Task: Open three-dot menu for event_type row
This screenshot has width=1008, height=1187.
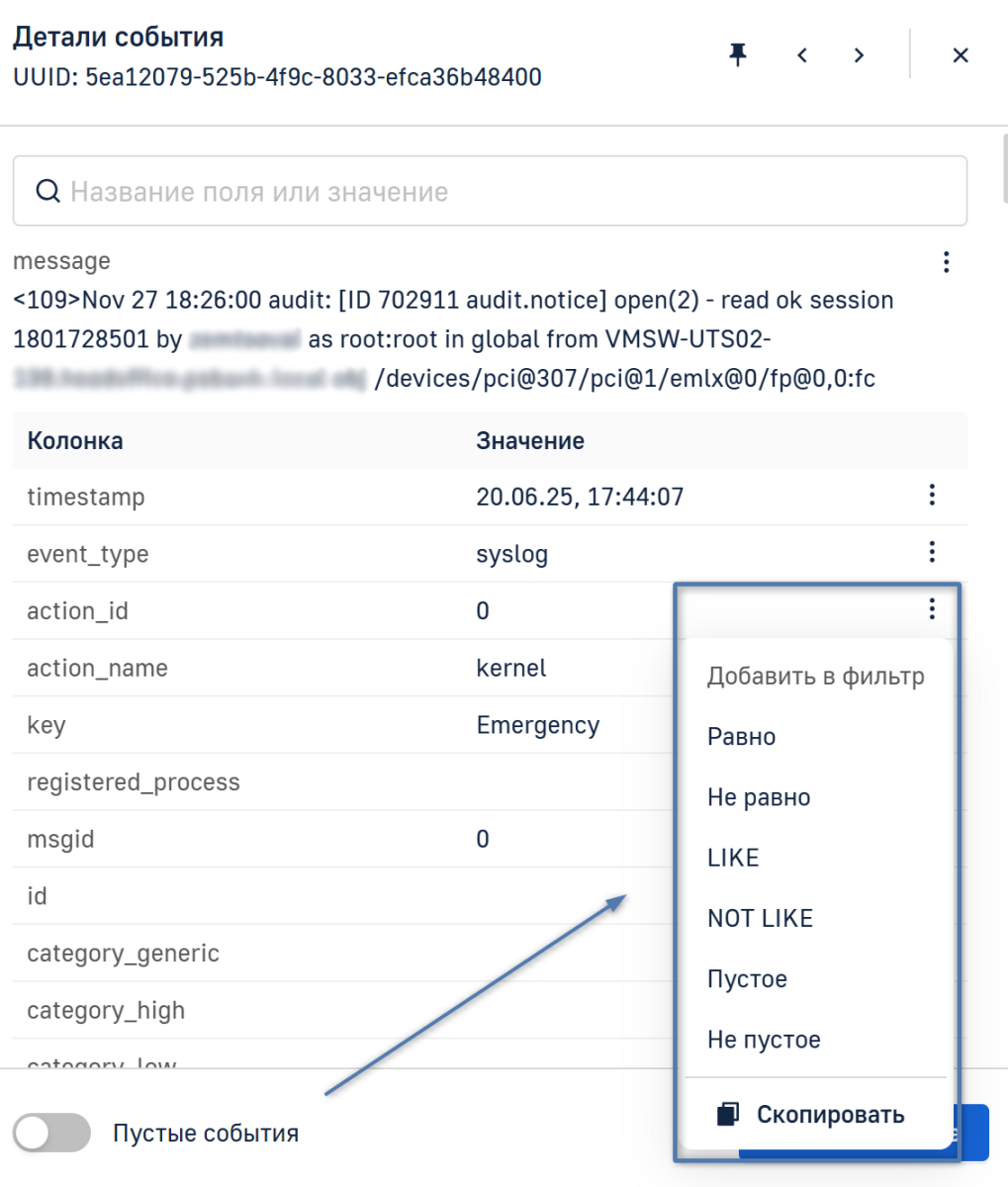Action: click(x=931, y=552)
